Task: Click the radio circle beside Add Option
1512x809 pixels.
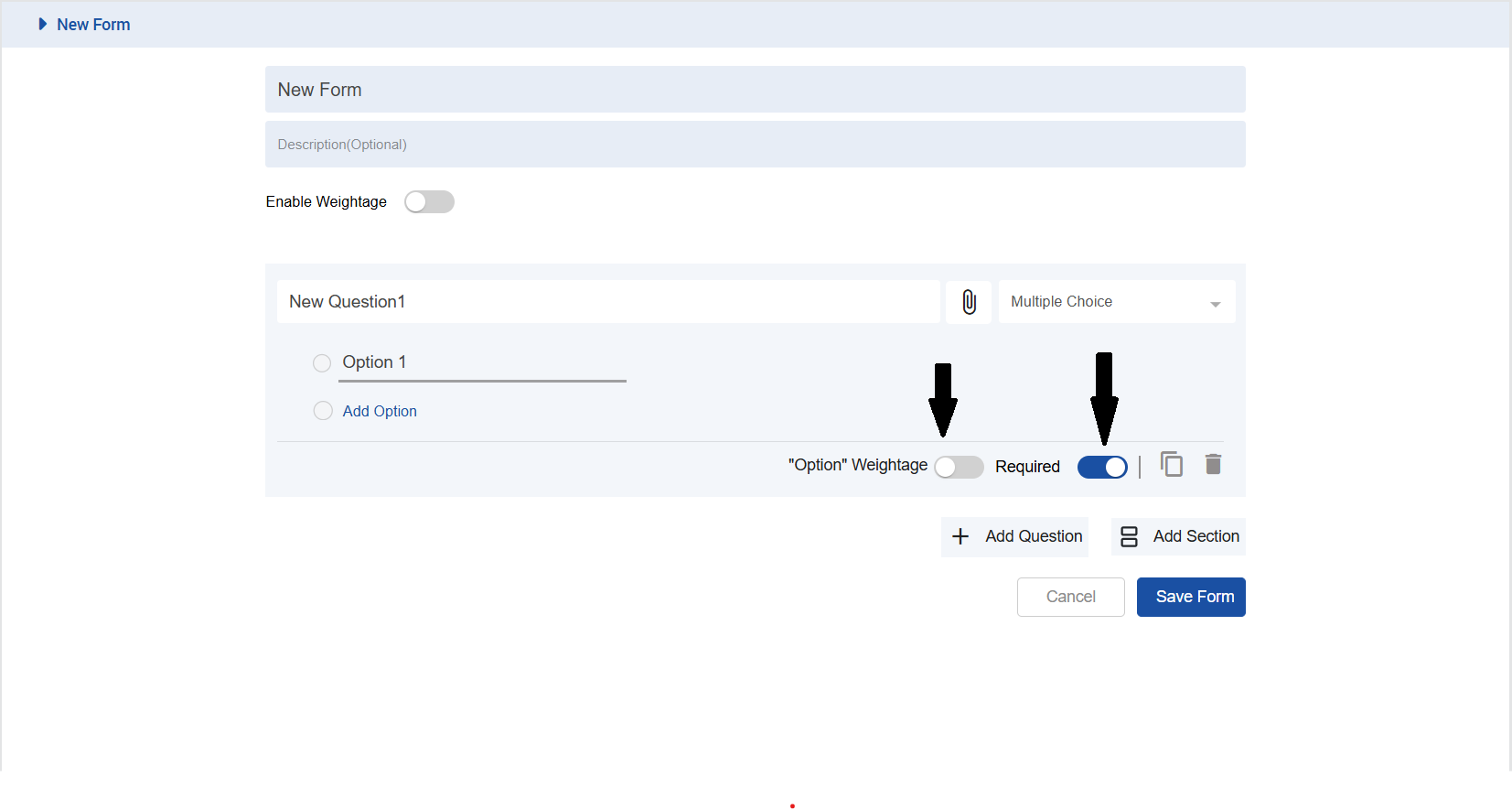Action: tap(323, 411)
